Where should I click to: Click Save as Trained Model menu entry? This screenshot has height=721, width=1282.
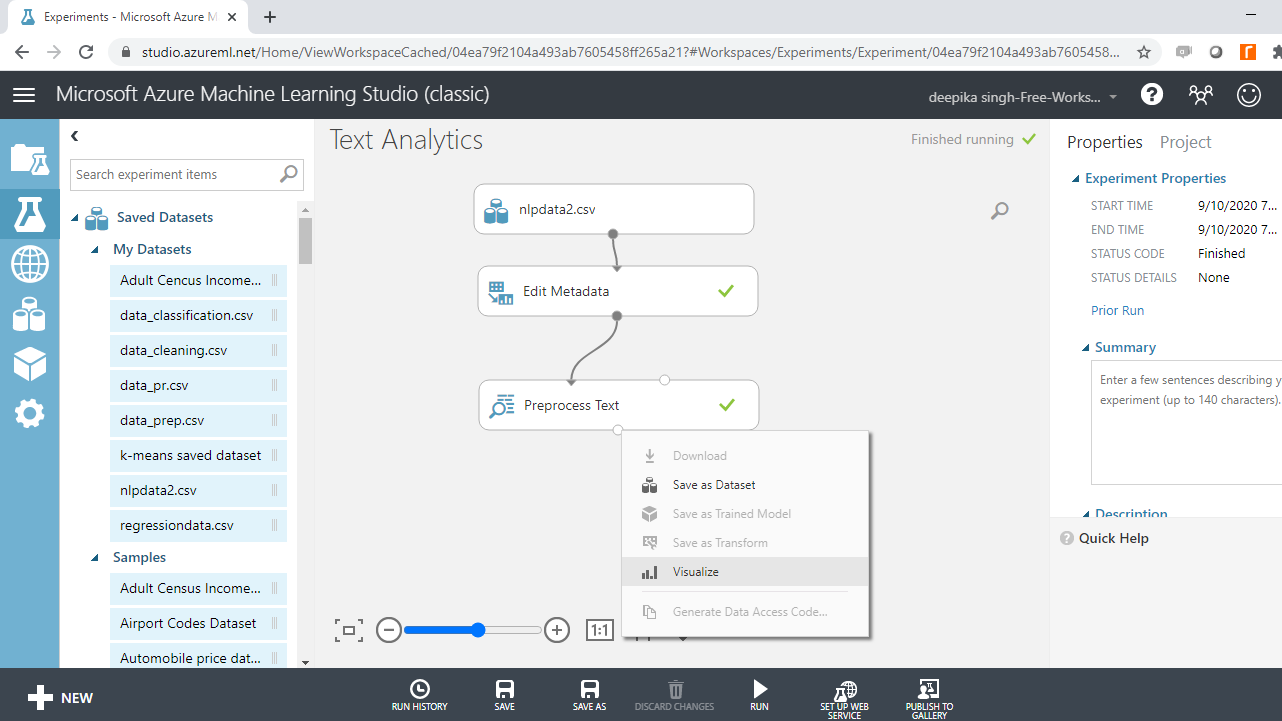[745, 514]
